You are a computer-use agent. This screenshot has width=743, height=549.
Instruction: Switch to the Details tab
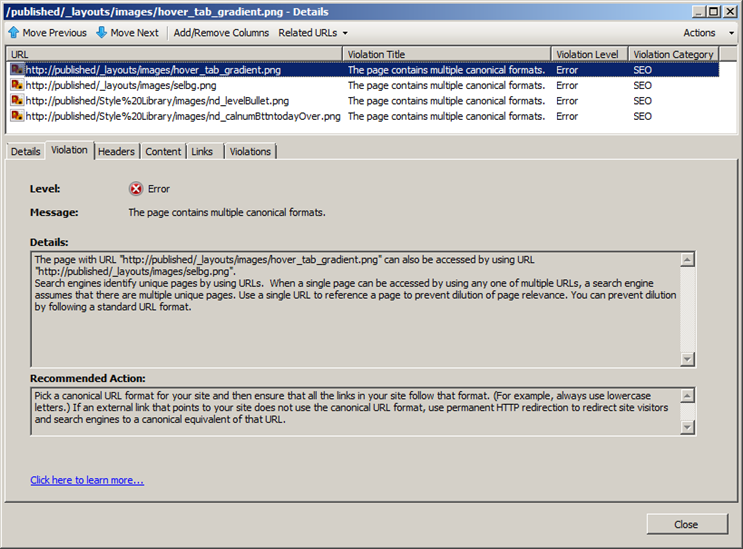[26, 152]
